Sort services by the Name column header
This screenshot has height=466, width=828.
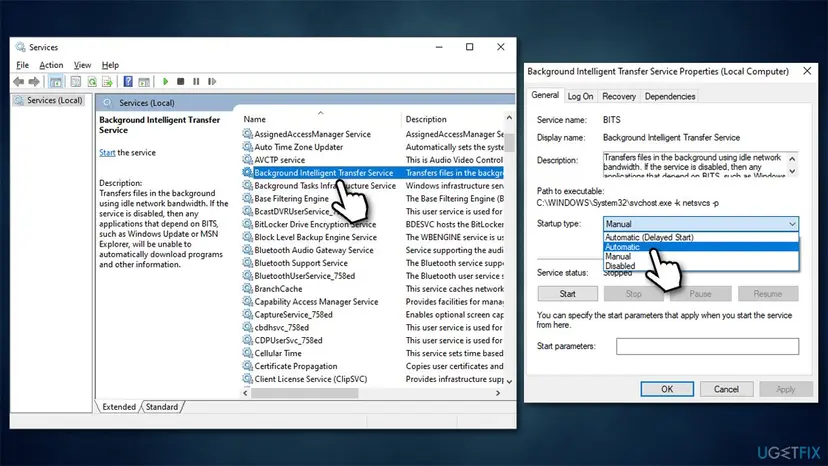point(321,119)
